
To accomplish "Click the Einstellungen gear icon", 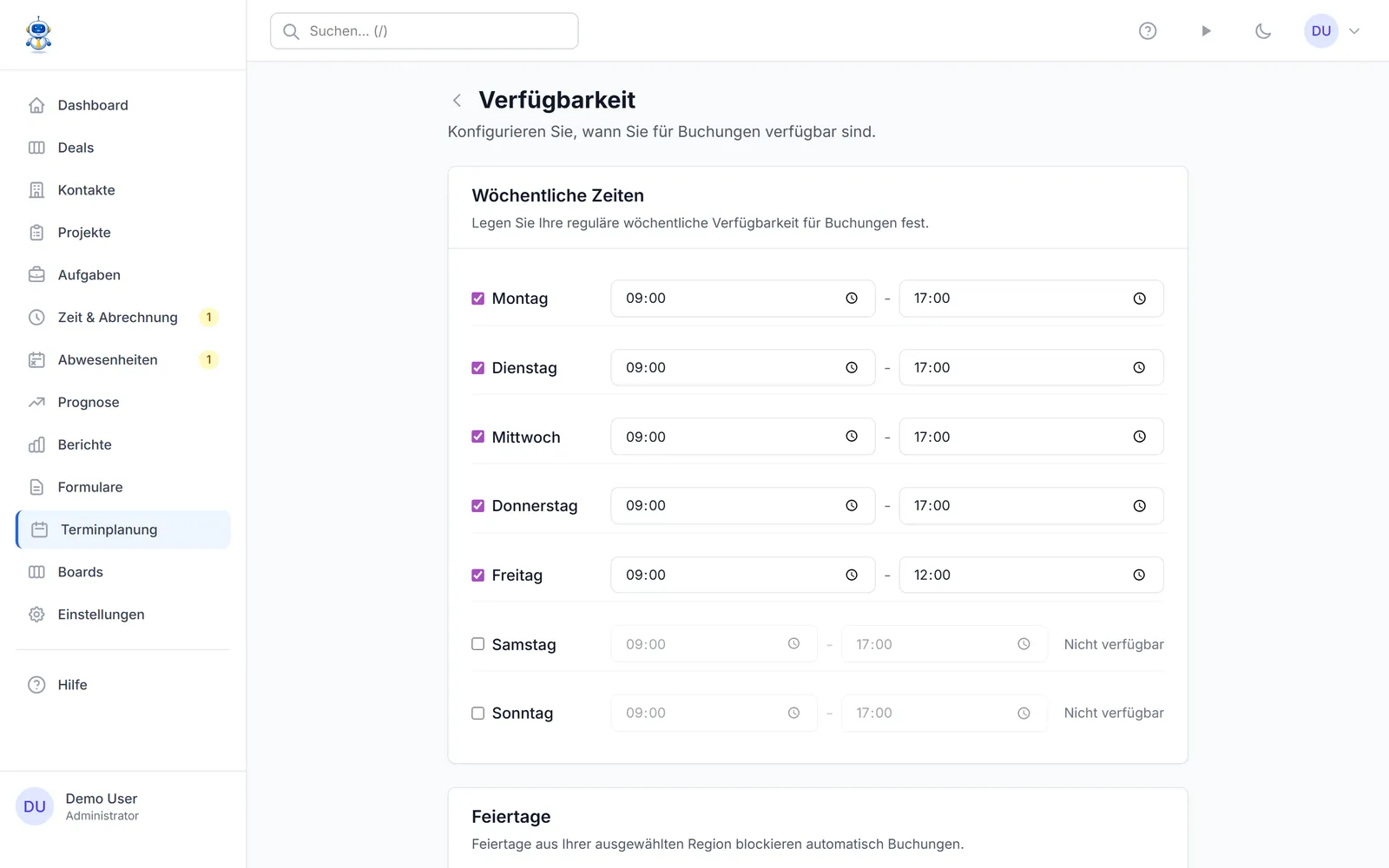I will click(36, 615).
